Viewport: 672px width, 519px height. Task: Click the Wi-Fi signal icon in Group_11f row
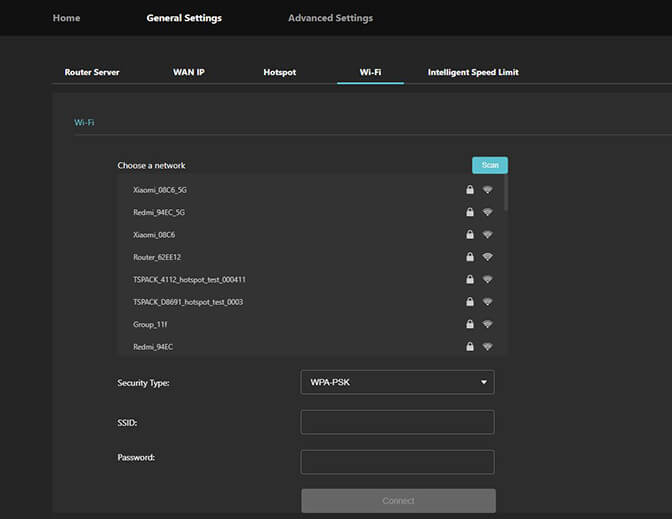(x=487, y=324)
